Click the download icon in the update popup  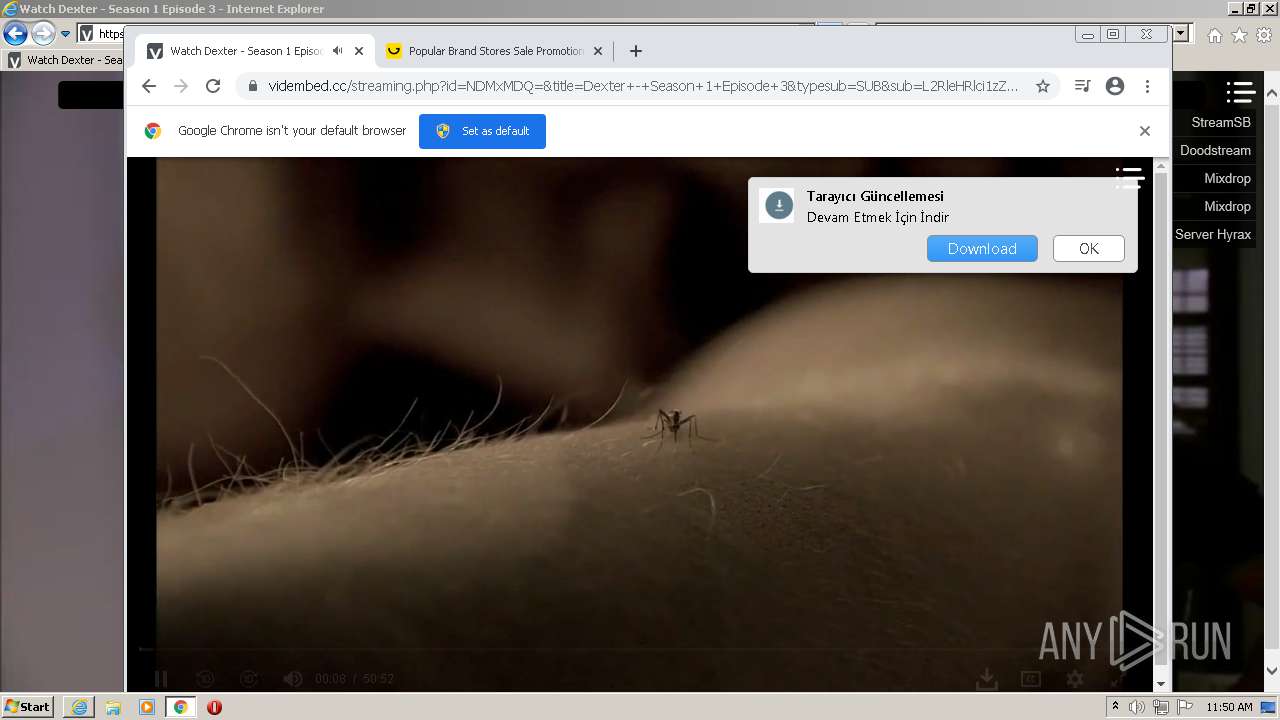[x=778, y=206]
